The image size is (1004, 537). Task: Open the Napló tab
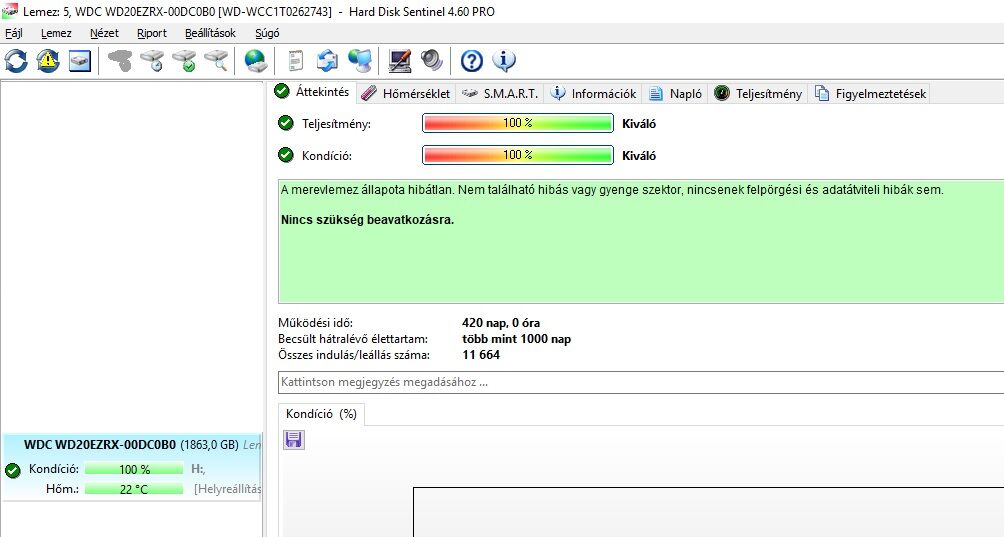pyautogui.click(x=675, y=93)
